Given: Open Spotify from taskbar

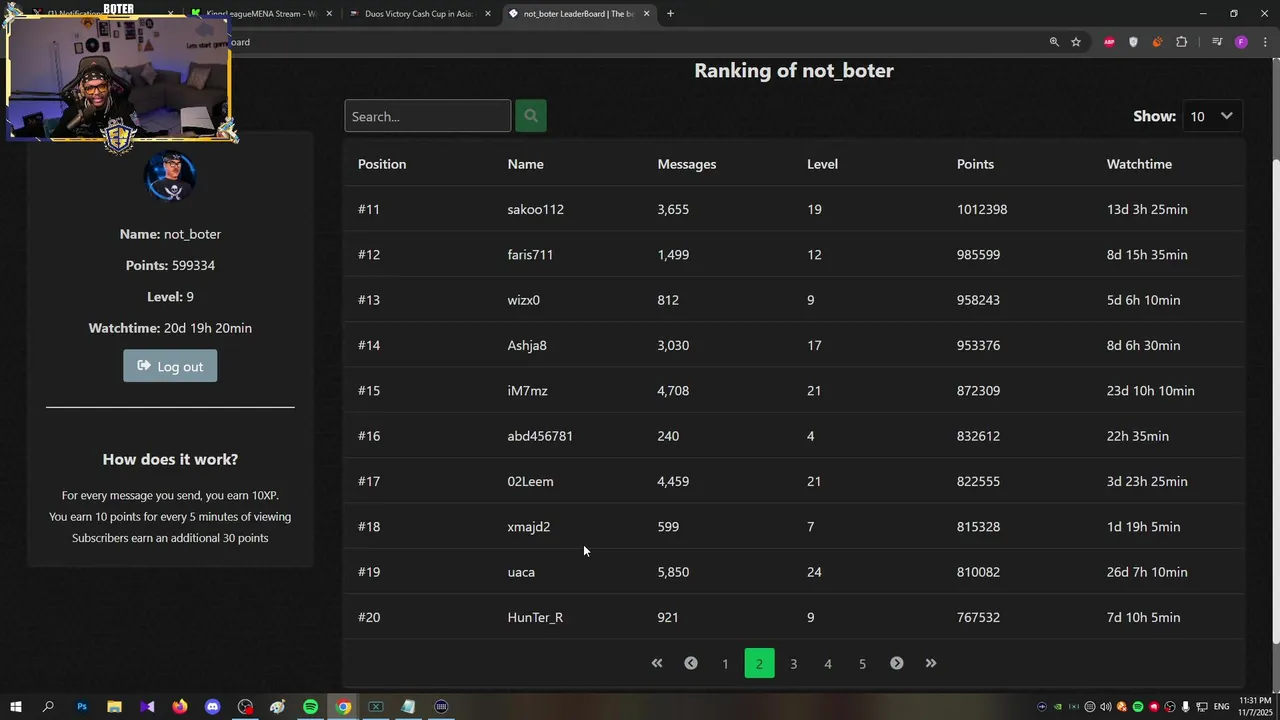Looking at the screenshot, I should (x=310, y=707).
